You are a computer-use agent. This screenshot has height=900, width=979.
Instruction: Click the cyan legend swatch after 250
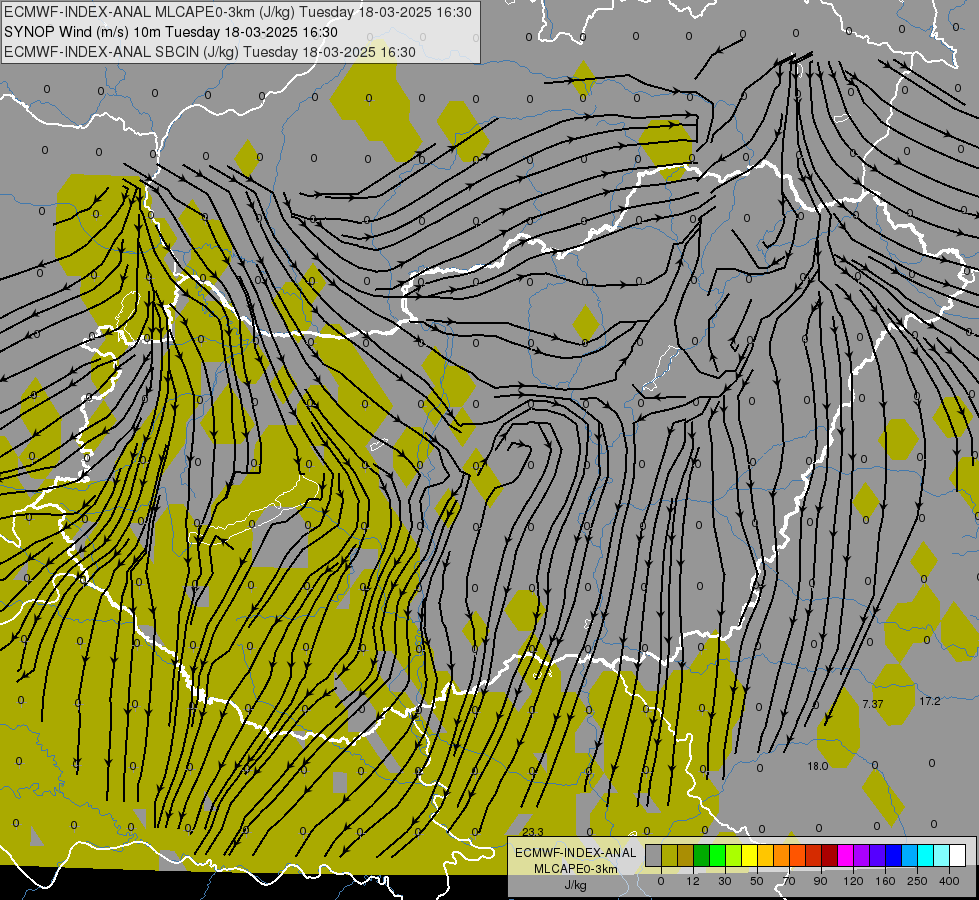point(926,855)
